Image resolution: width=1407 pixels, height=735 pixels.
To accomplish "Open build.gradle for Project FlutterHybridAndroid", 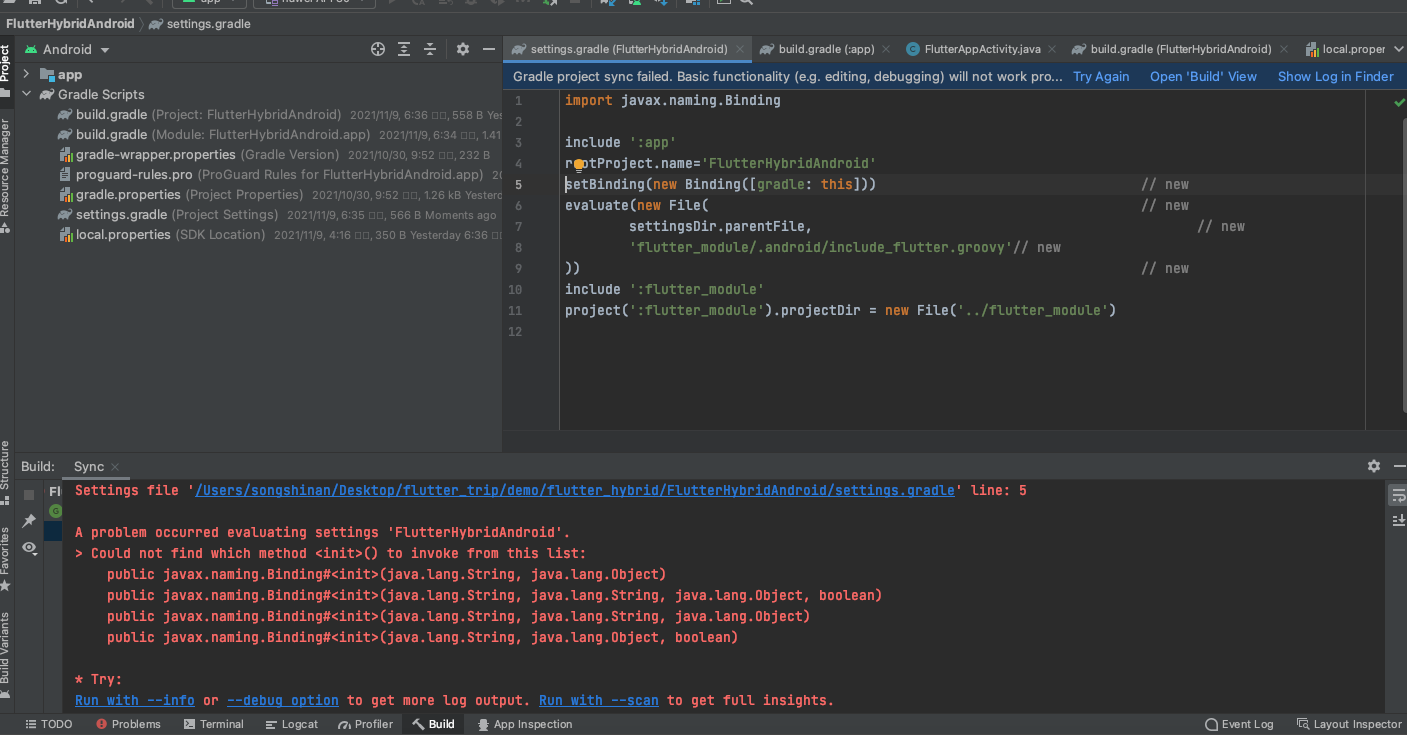I will pyautogui.click(x=208, y=115).
